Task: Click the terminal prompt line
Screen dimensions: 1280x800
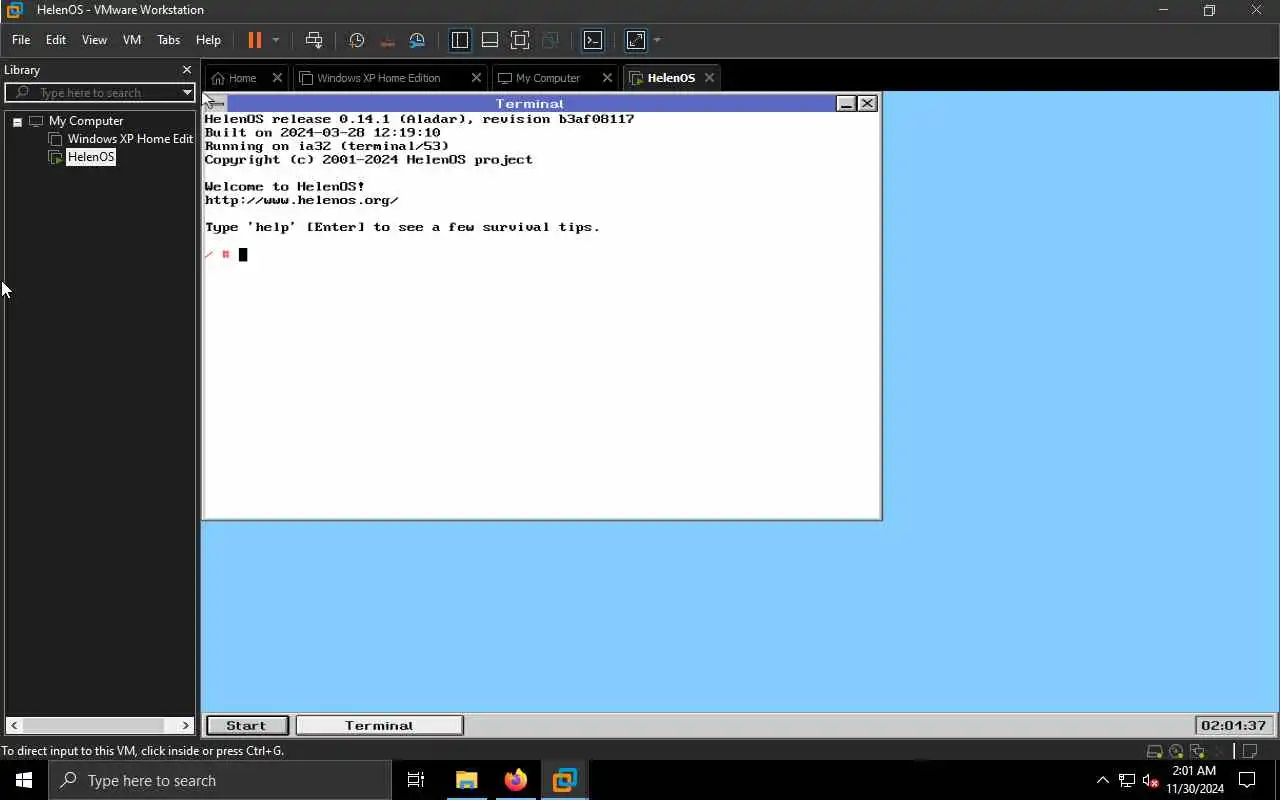Action: point(227,254)
